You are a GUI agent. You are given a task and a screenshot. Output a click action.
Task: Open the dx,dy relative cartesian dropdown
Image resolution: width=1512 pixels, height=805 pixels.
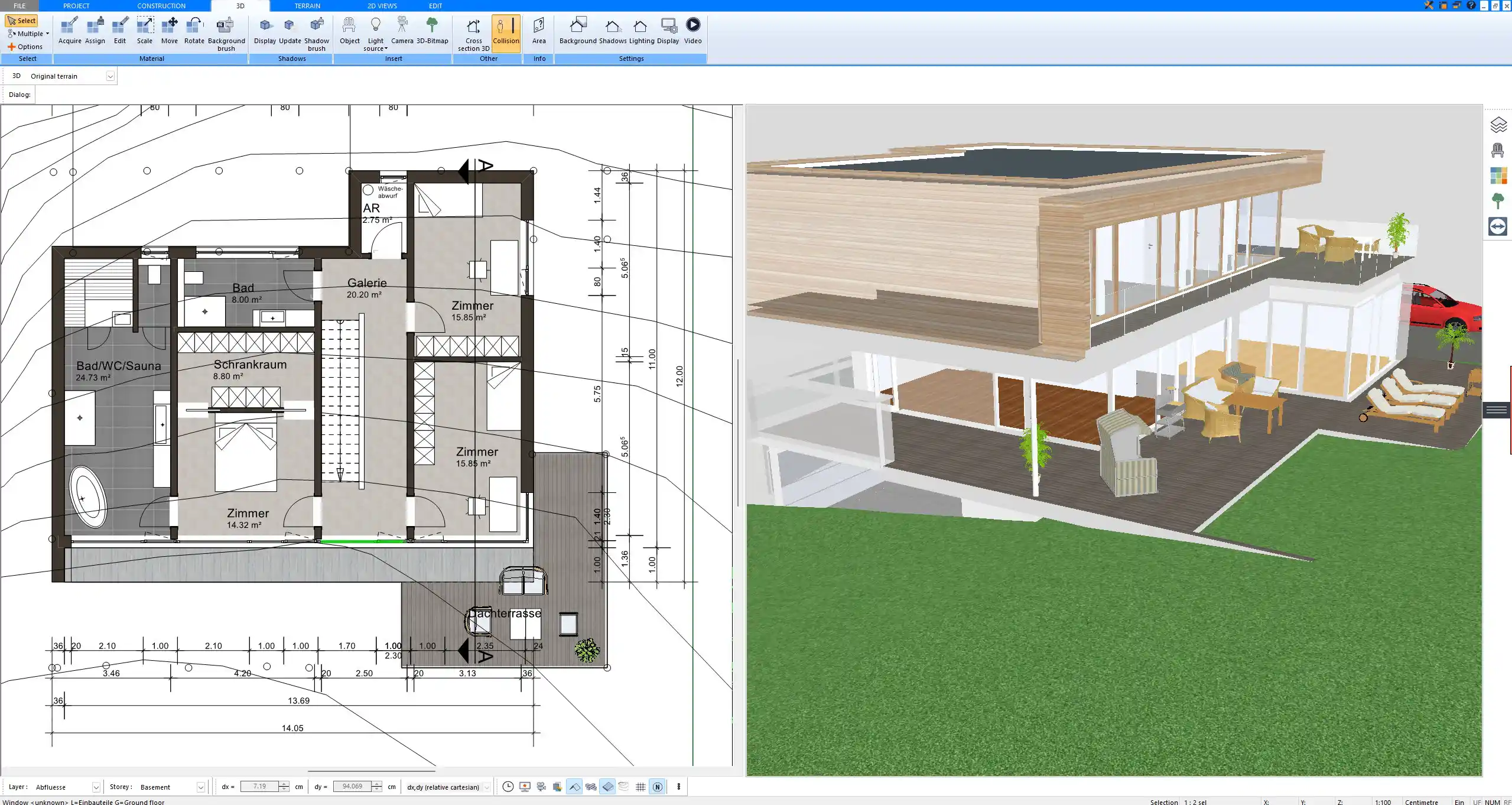coord(487,787)
